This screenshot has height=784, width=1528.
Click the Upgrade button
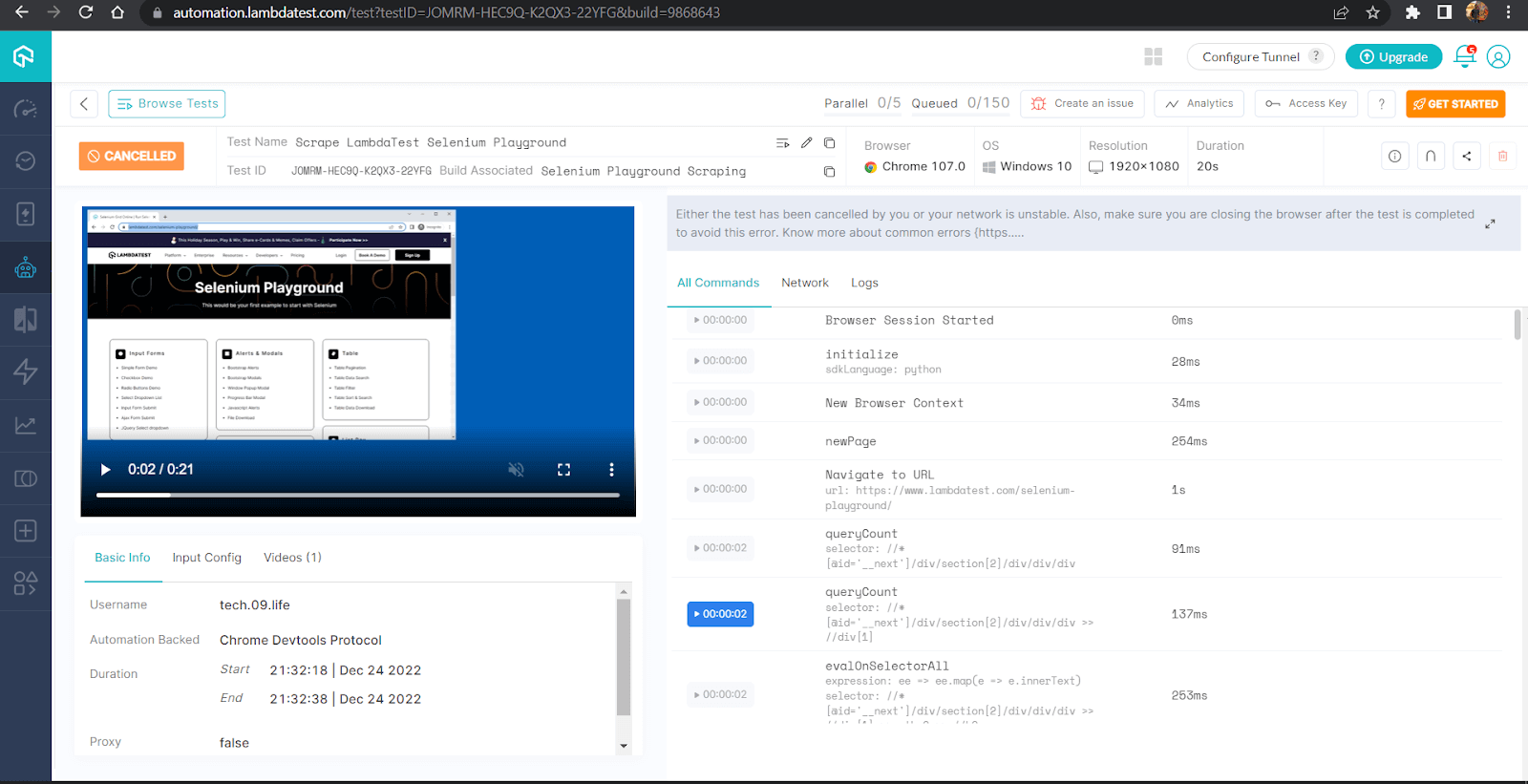pos(1393,56)
